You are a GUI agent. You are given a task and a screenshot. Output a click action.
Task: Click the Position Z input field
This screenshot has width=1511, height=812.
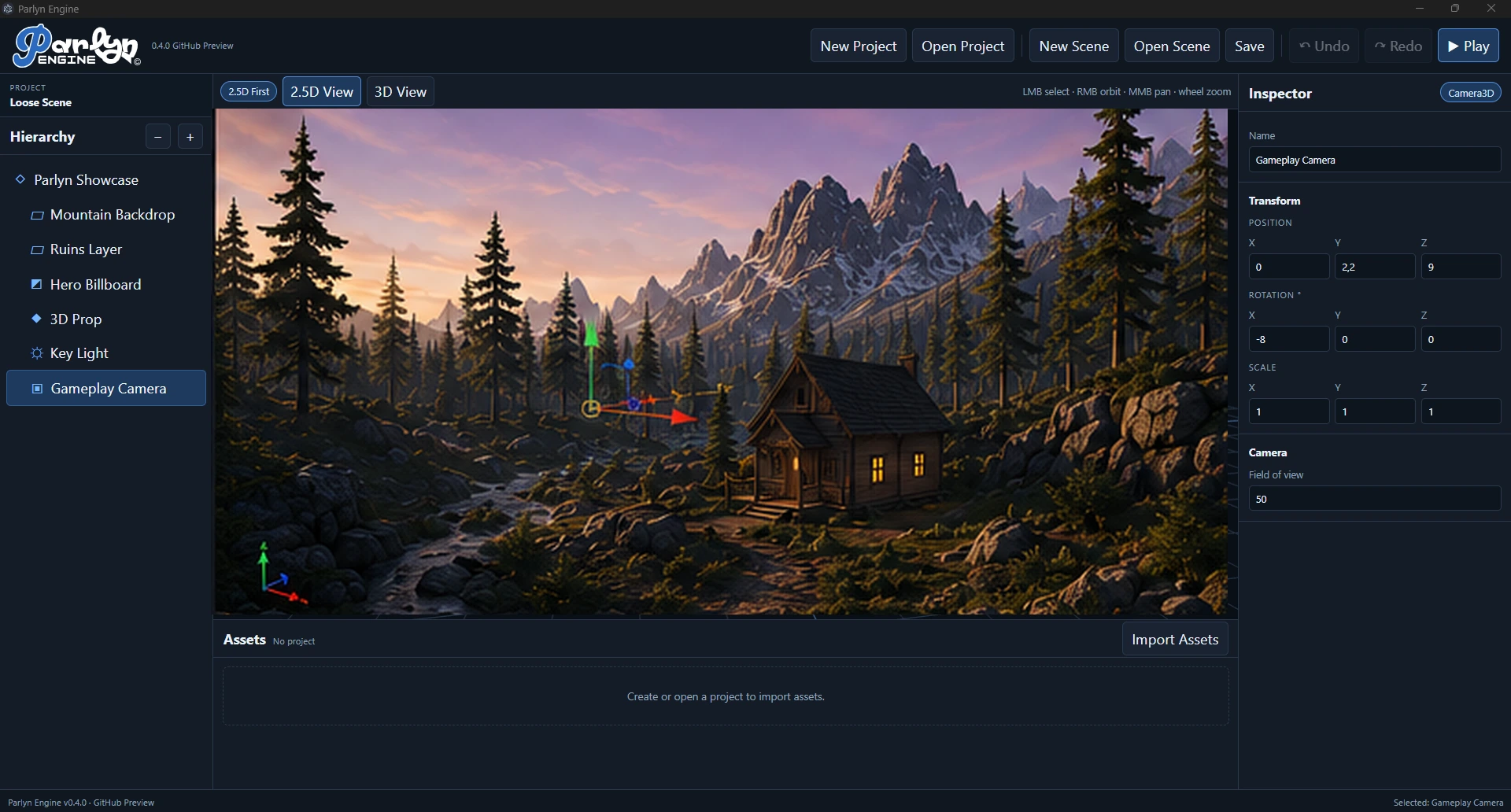pos(1461,267)
